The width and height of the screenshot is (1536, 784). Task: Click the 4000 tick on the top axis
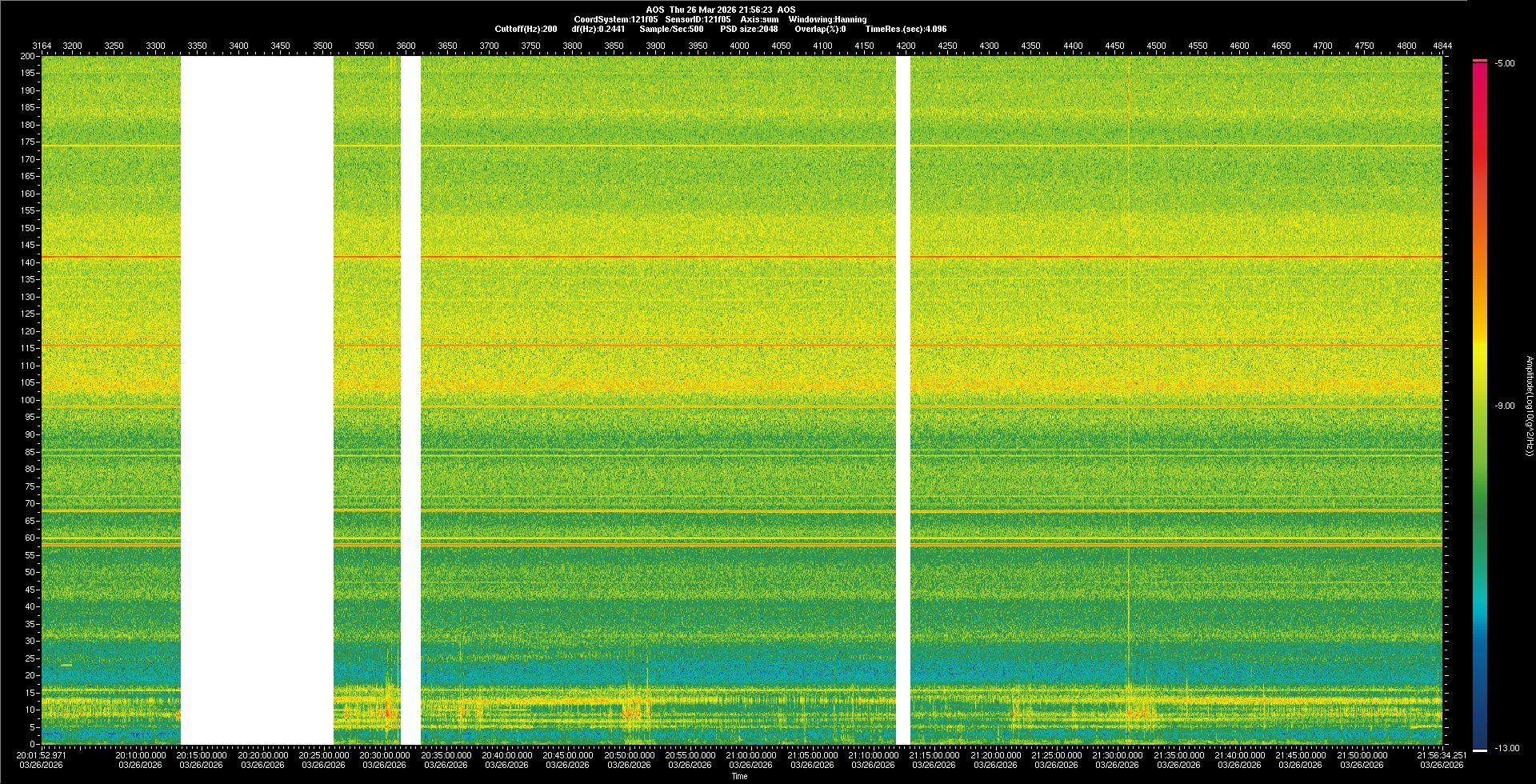click(739, 46)
